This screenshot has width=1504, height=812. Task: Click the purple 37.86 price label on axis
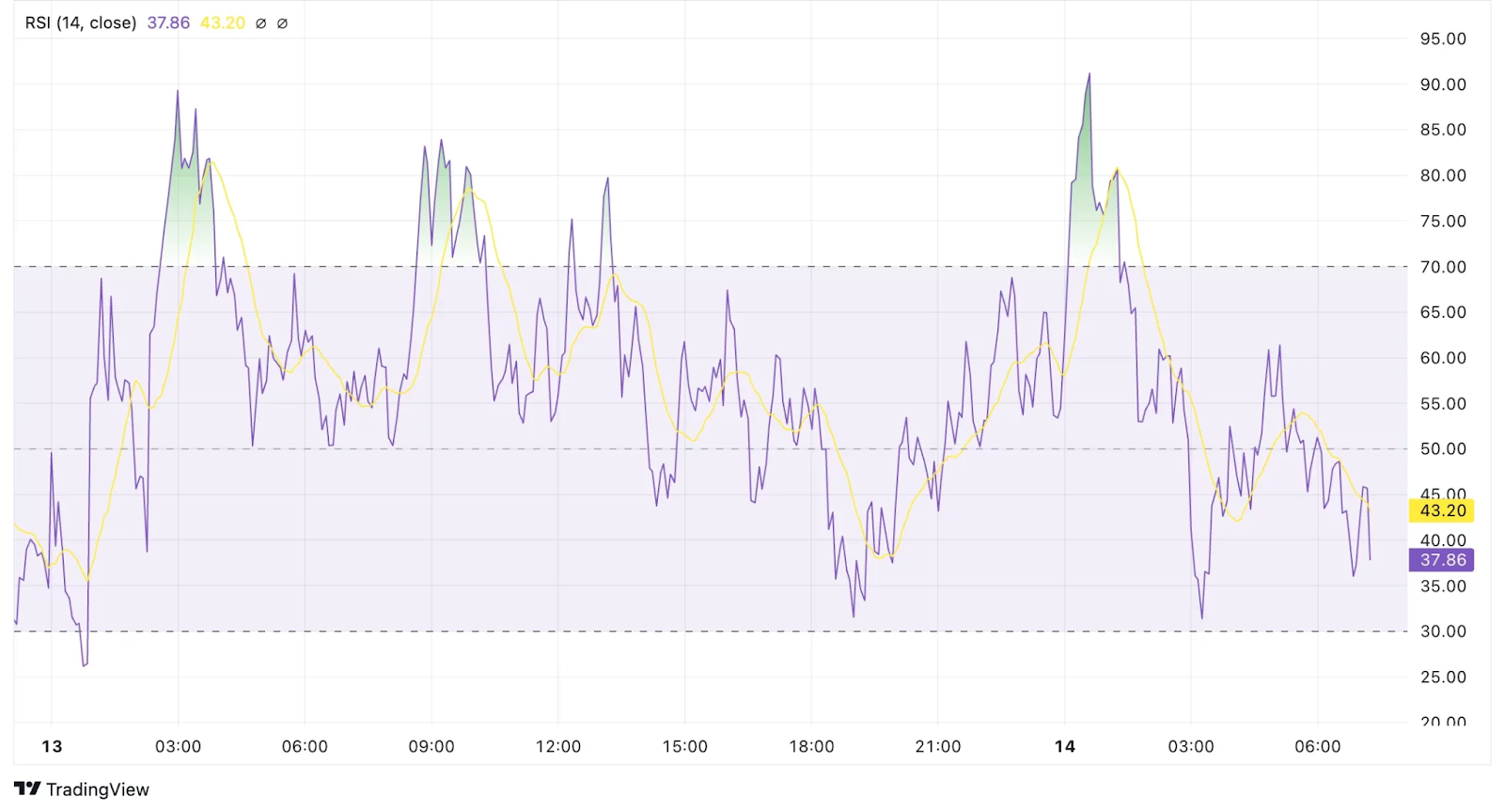coord(1442,560)
